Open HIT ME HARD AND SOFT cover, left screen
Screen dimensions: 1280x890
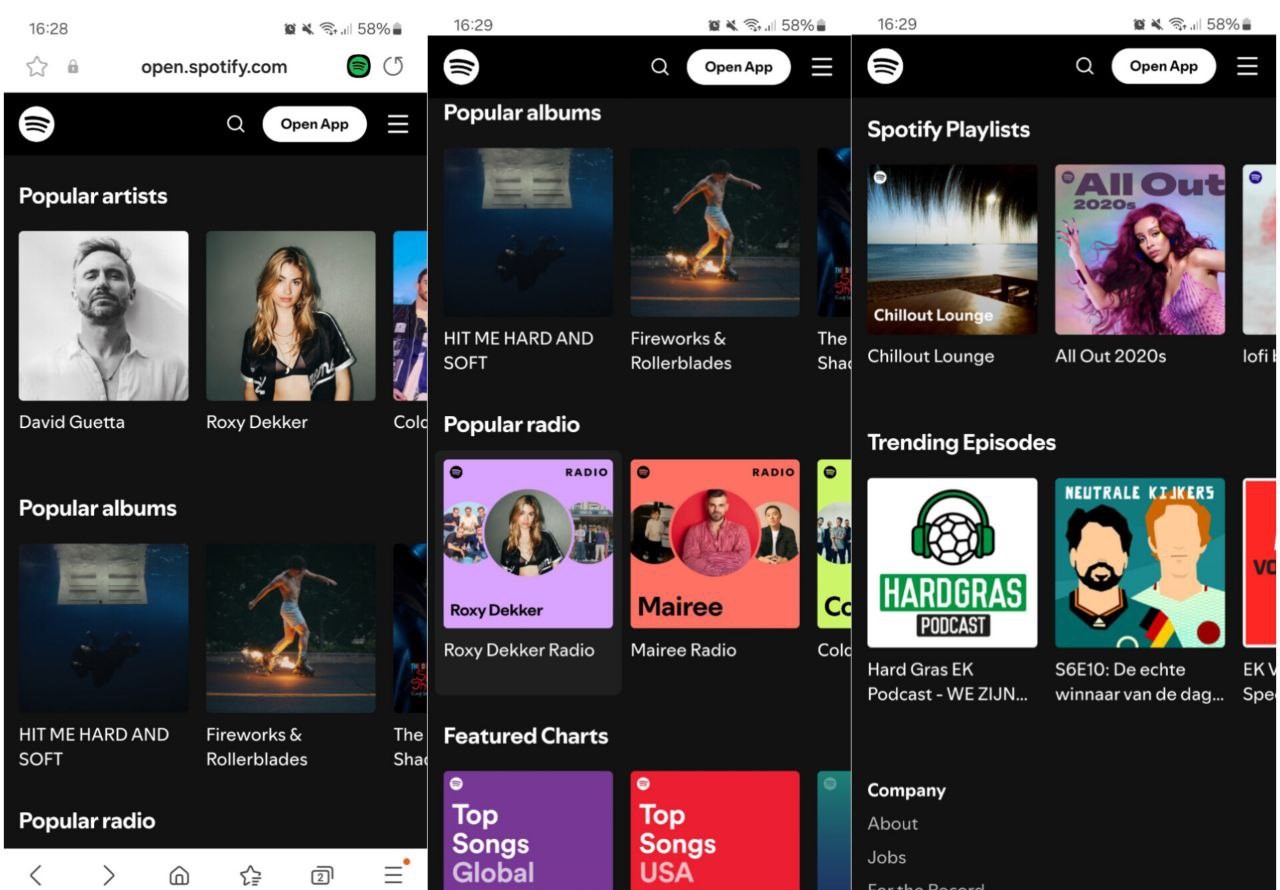pyautogui.click(x=104, y=628)
